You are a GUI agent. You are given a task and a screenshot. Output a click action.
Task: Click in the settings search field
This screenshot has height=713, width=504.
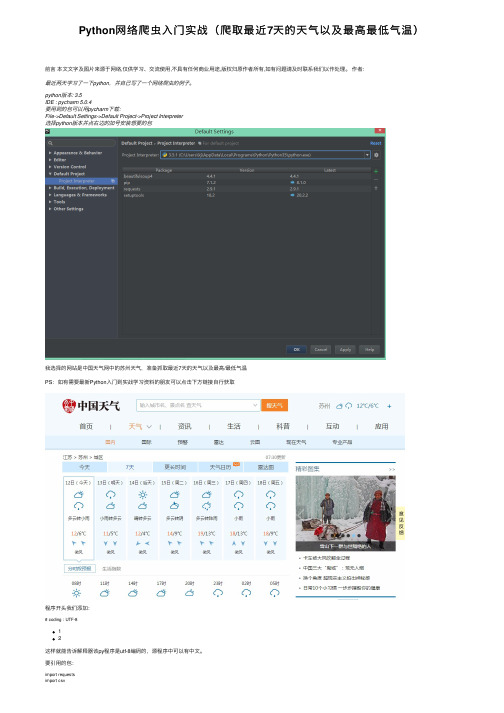(81, 143)
